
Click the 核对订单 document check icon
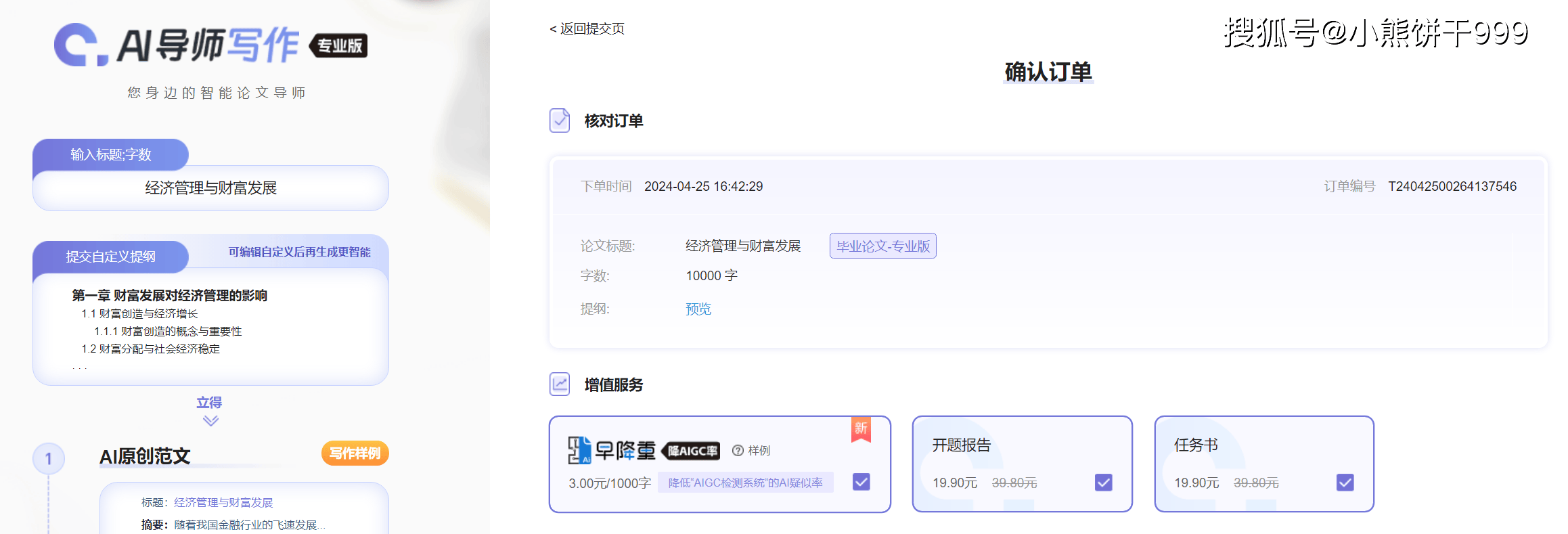[560, 120]
